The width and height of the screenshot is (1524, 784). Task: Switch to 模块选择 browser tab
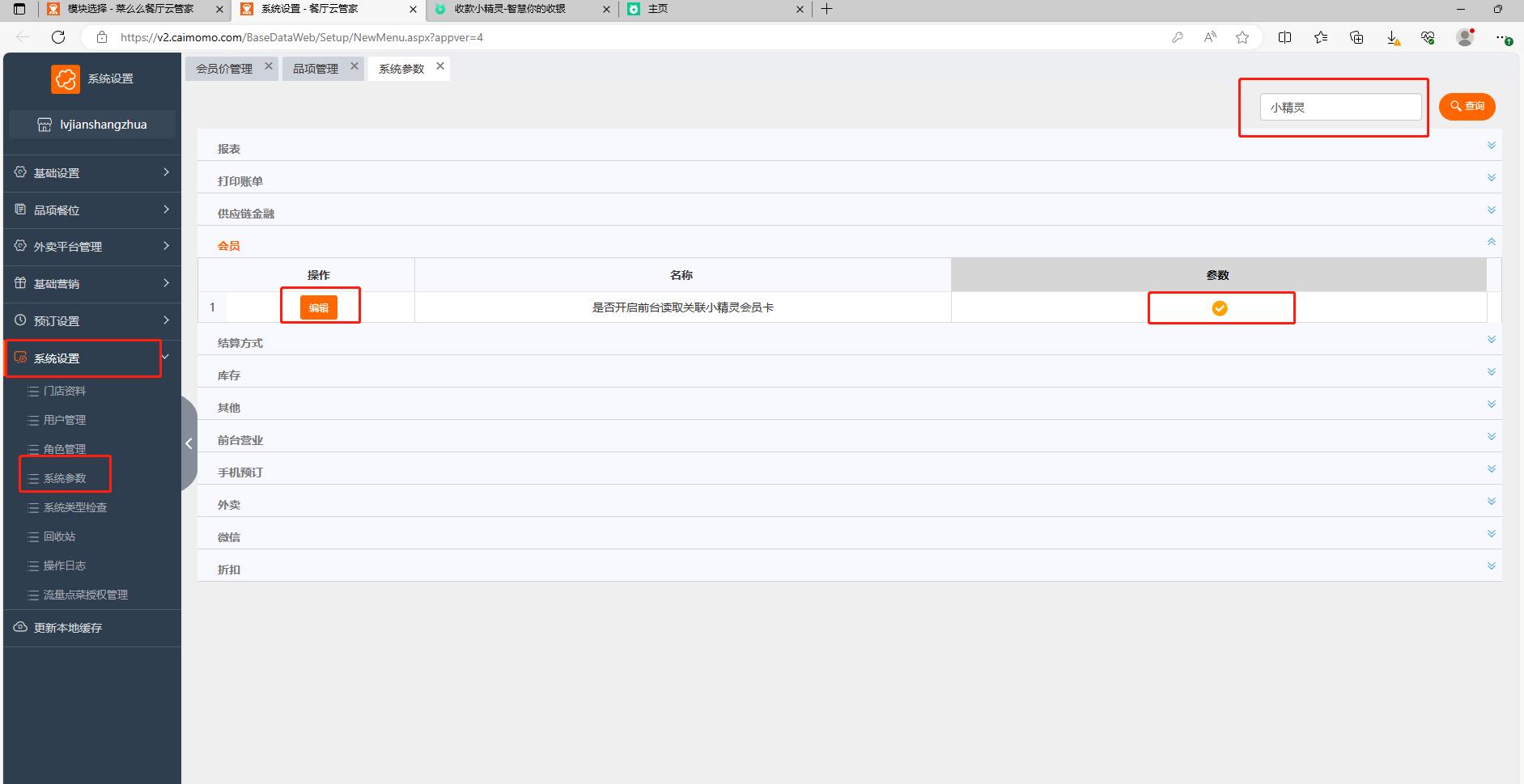[x=134, y=9]
